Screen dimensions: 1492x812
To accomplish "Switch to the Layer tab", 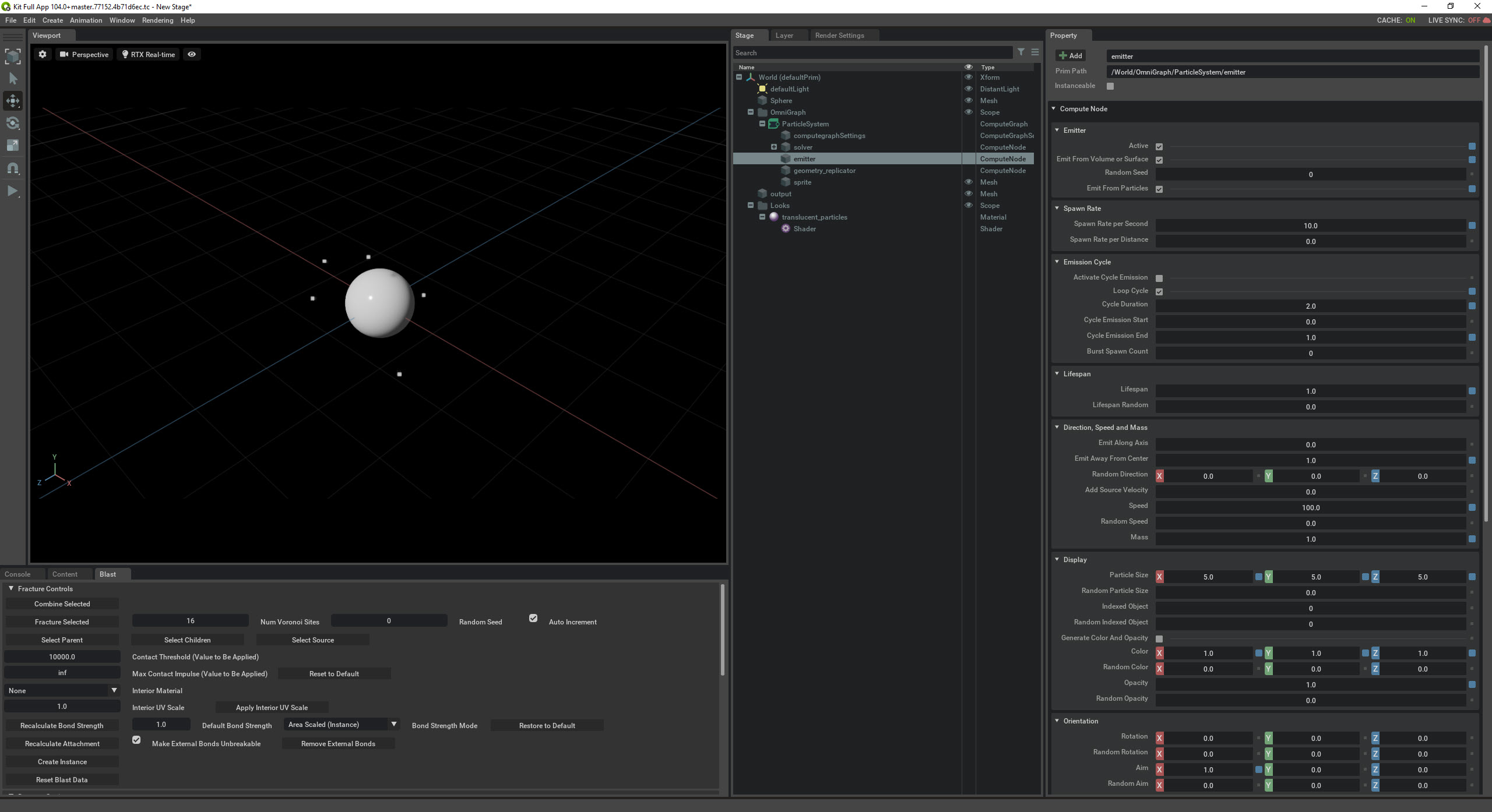I will click(x=784, y=36).
